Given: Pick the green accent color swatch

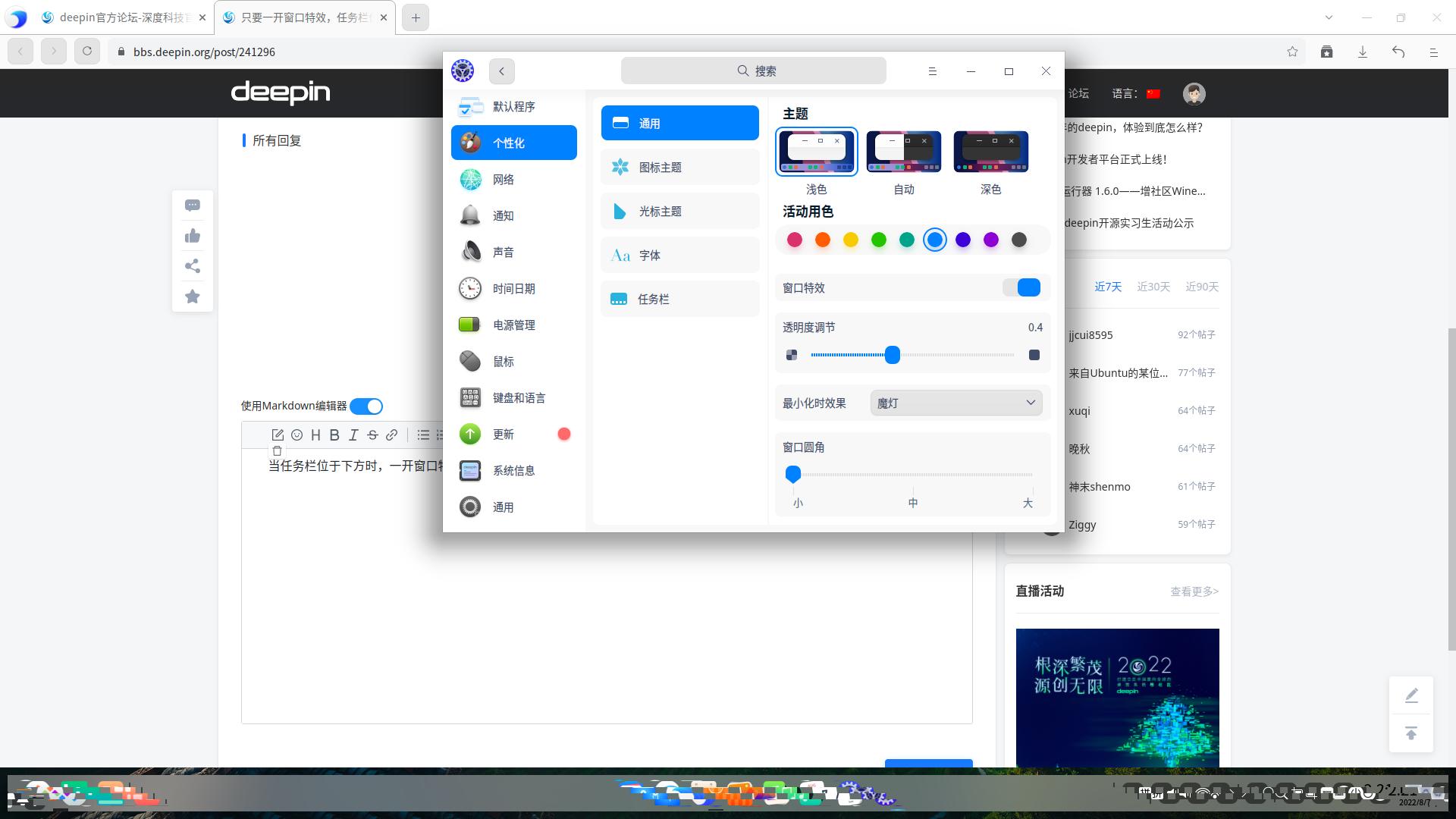Looking at the screenshot, I should coord(879,240).
